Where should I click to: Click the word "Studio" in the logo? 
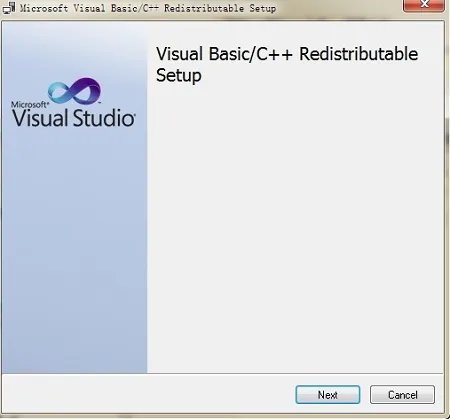point(104,118)
